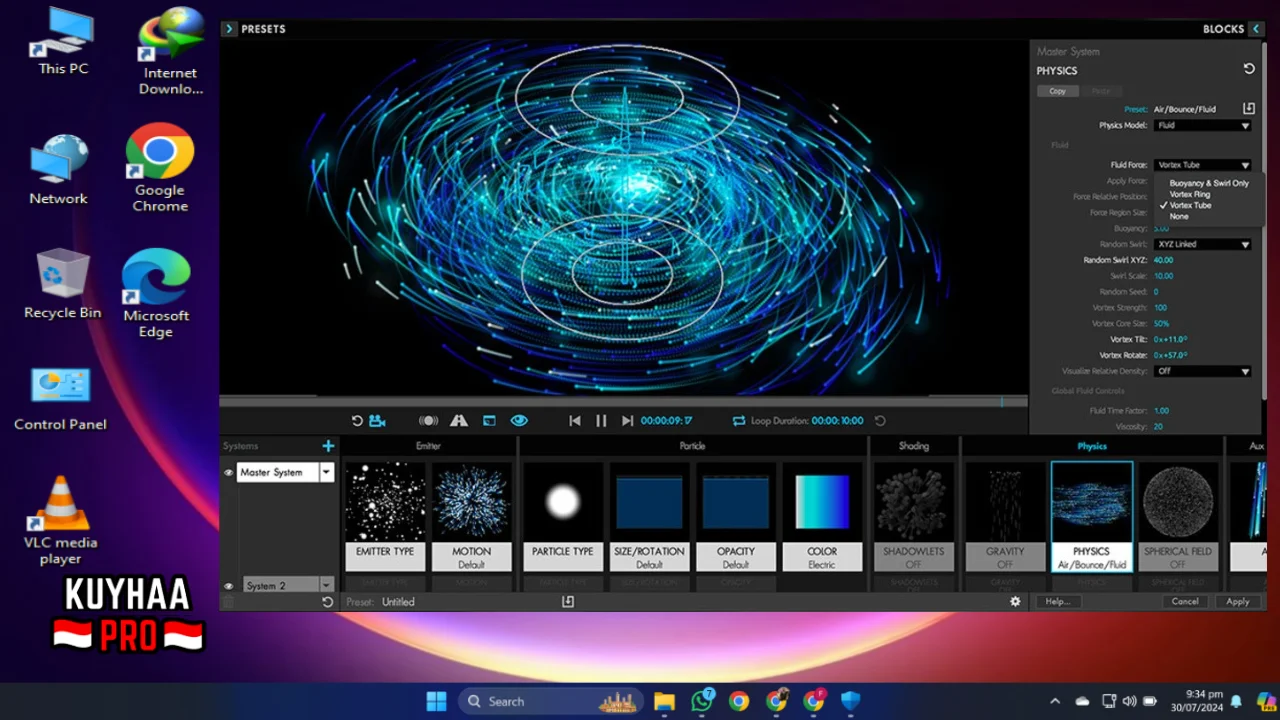
Task: Open the Physics Model dropdown
Action: pos(1203,125)
